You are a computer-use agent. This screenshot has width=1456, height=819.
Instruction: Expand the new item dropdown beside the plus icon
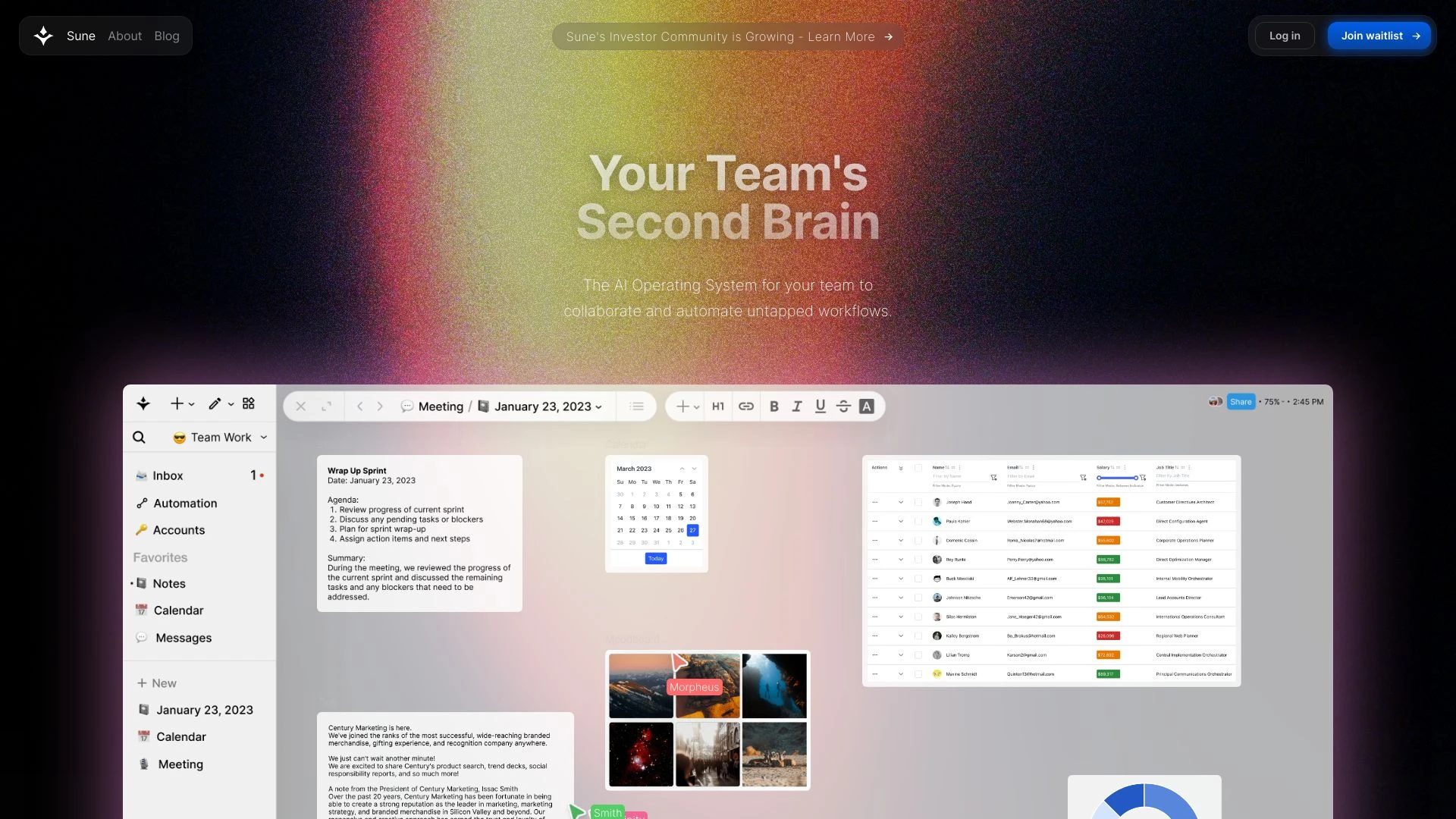pos(191,403)
